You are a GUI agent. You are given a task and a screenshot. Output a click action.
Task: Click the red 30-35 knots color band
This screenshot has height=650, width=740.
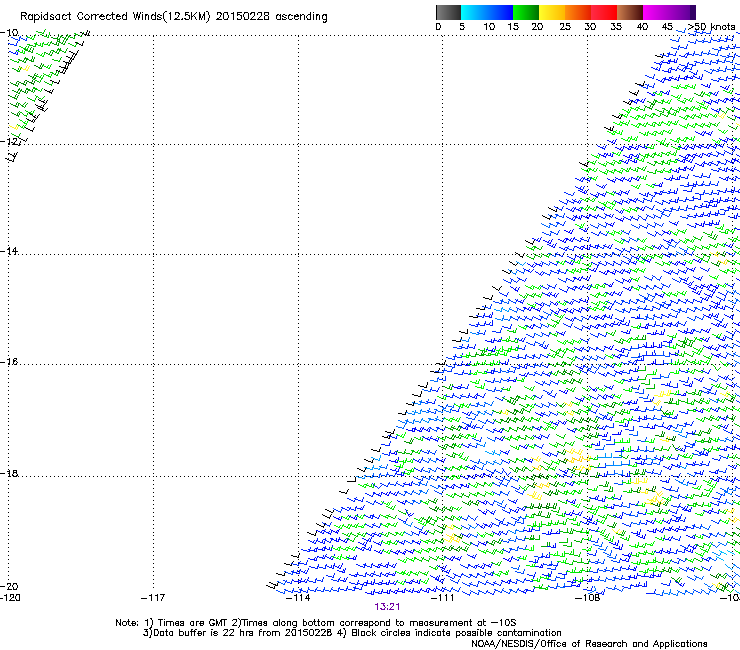coord(604,12)
